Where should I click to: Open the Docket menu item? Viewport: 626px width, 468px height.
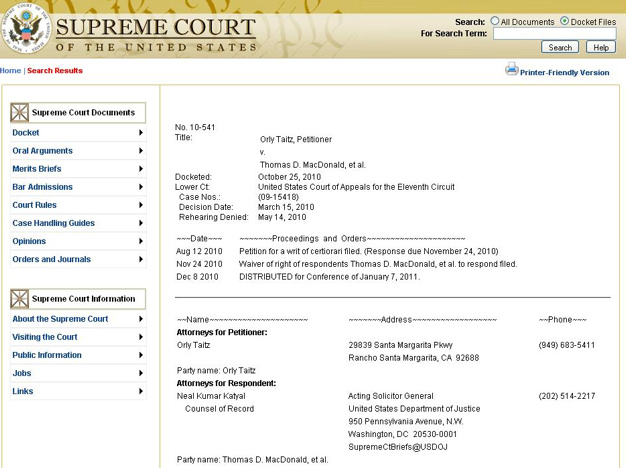(x=26, y=133)
